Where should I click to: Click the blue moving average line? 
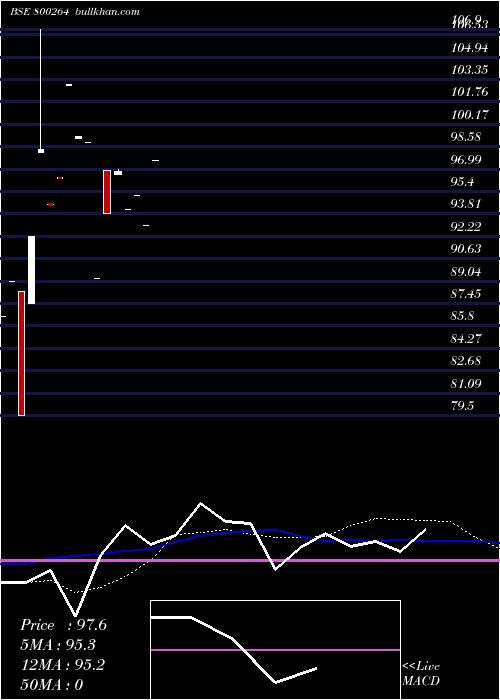coord(250,546)
